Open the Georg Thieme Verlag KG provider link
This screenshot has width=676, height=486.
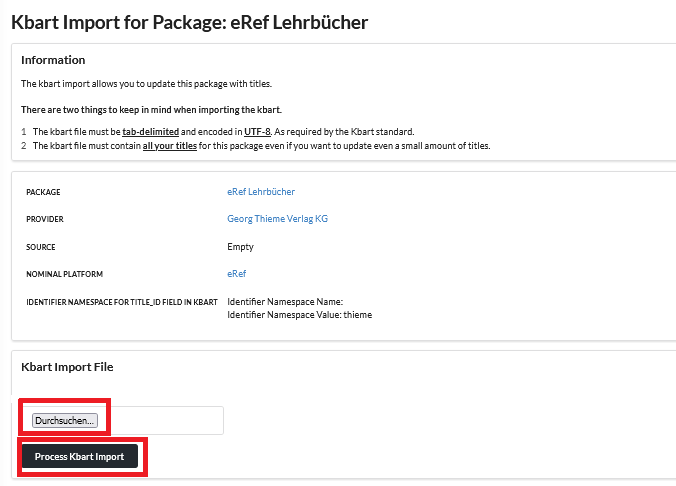[277, 219]
